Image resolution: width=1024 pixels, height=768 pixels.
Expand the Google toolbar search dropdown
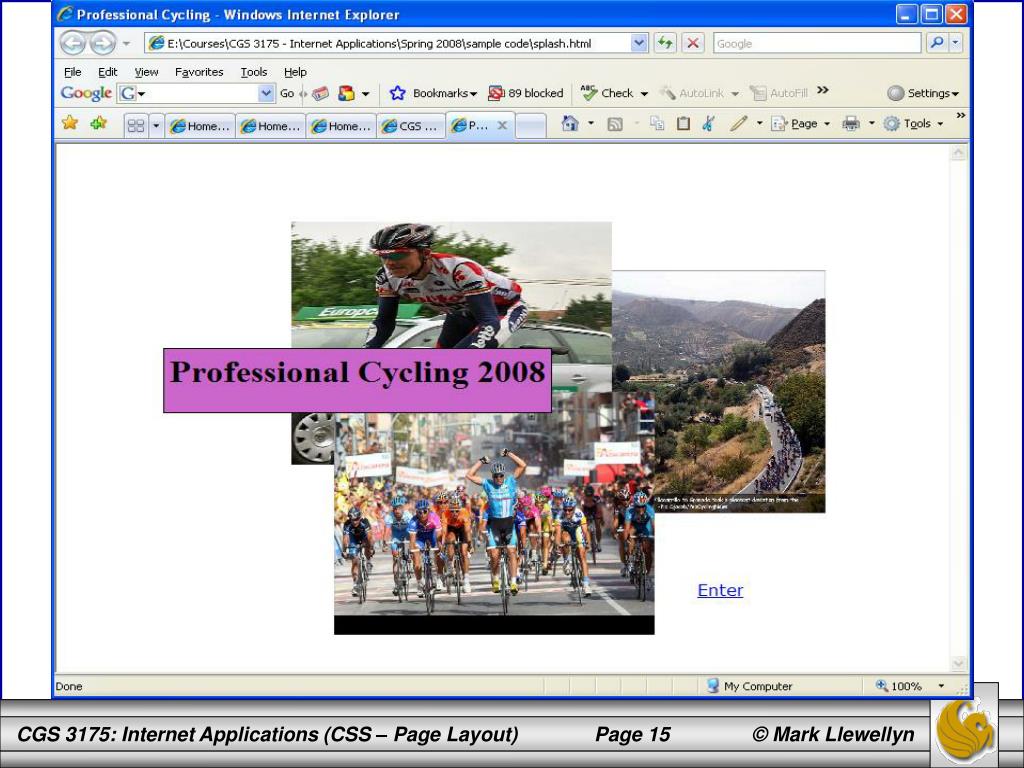[x=266, y=93]
